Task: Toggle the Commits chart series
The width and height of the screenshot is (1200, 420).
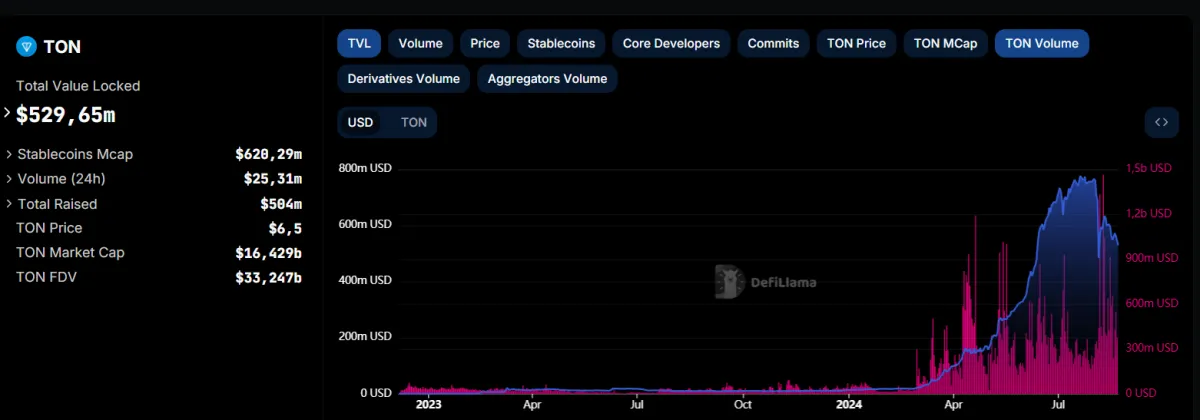Action: [774, 43]
